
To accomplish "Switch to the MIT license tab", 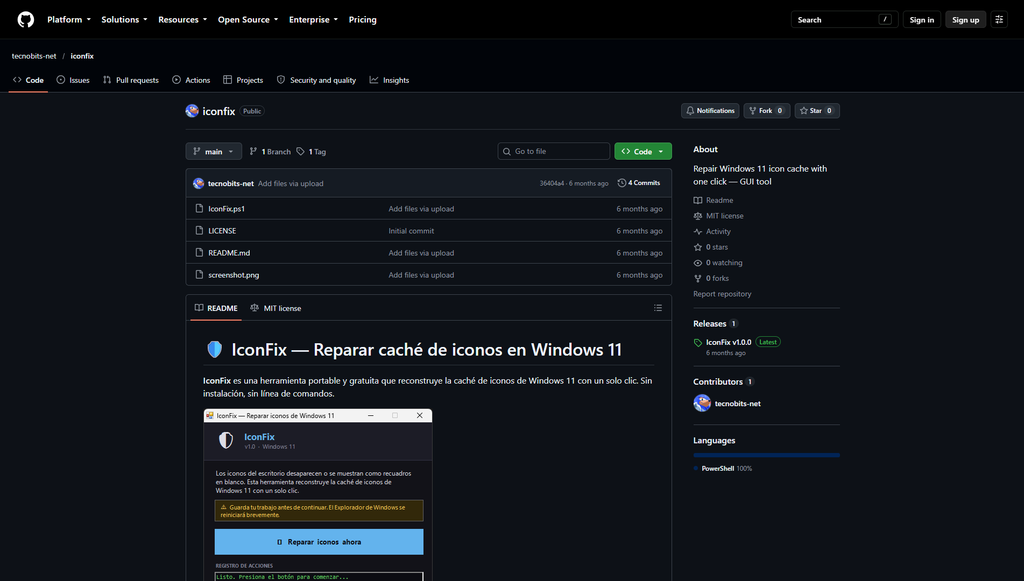I will click(276, 308).
